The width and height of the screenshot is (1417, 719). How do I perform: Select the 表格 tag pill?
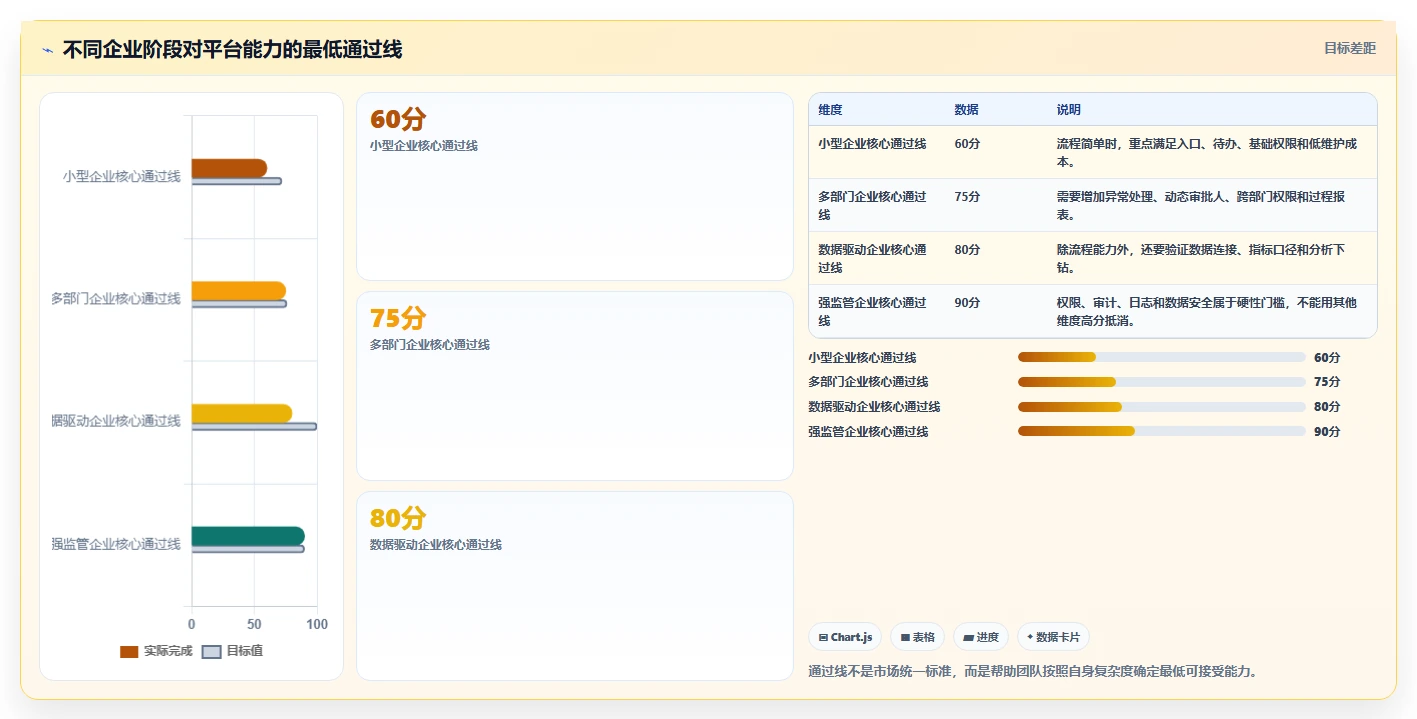click(917, 637)
